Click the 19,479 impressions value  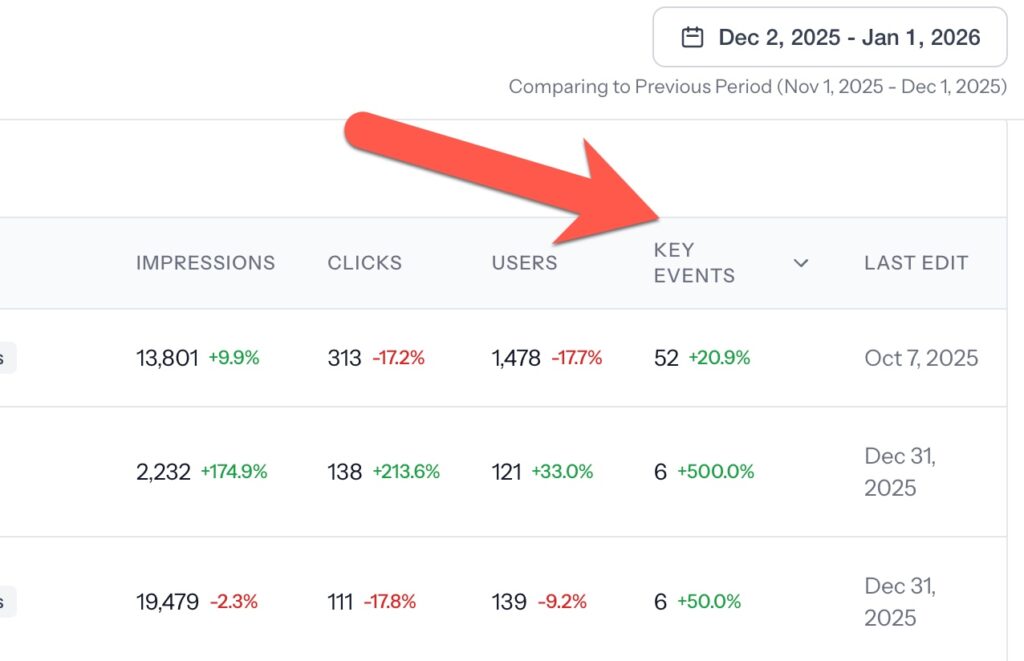pyautogui.click(x=167, y=602)
